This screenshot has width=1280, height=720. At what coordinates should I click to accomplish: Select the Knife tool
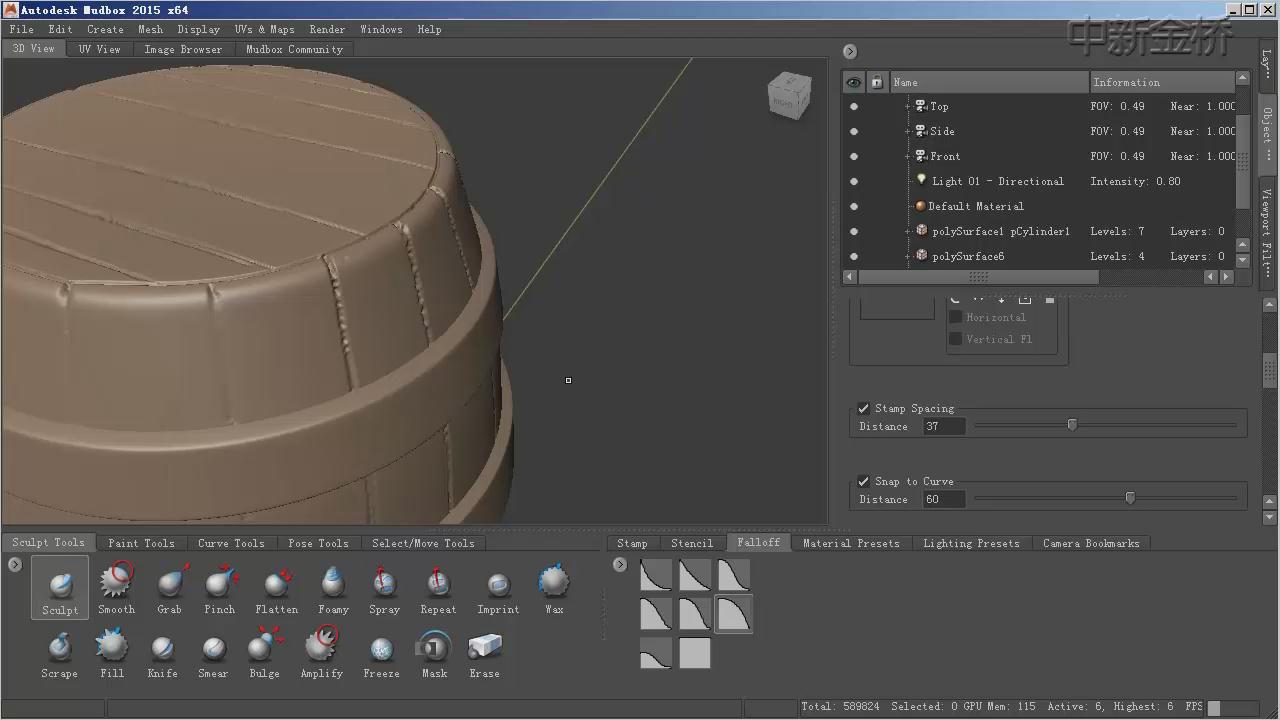click(163, 654)
